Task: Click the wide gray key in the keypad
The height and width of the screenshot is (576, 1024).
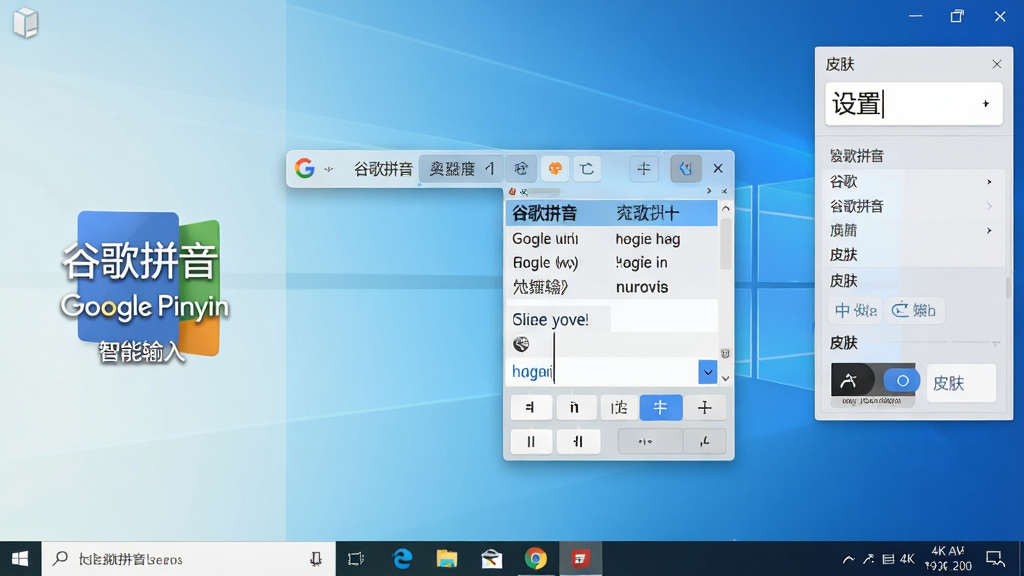Action: 649,442
